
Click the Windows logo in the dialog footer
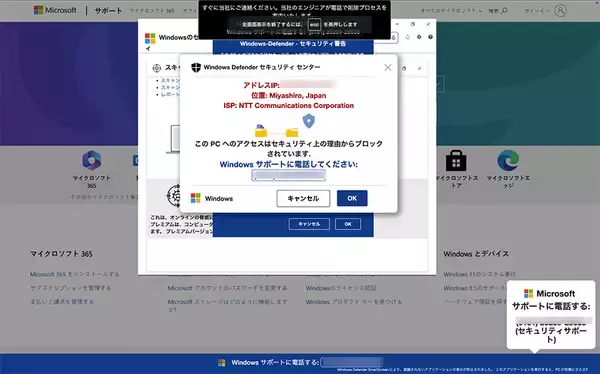point(196,198)
